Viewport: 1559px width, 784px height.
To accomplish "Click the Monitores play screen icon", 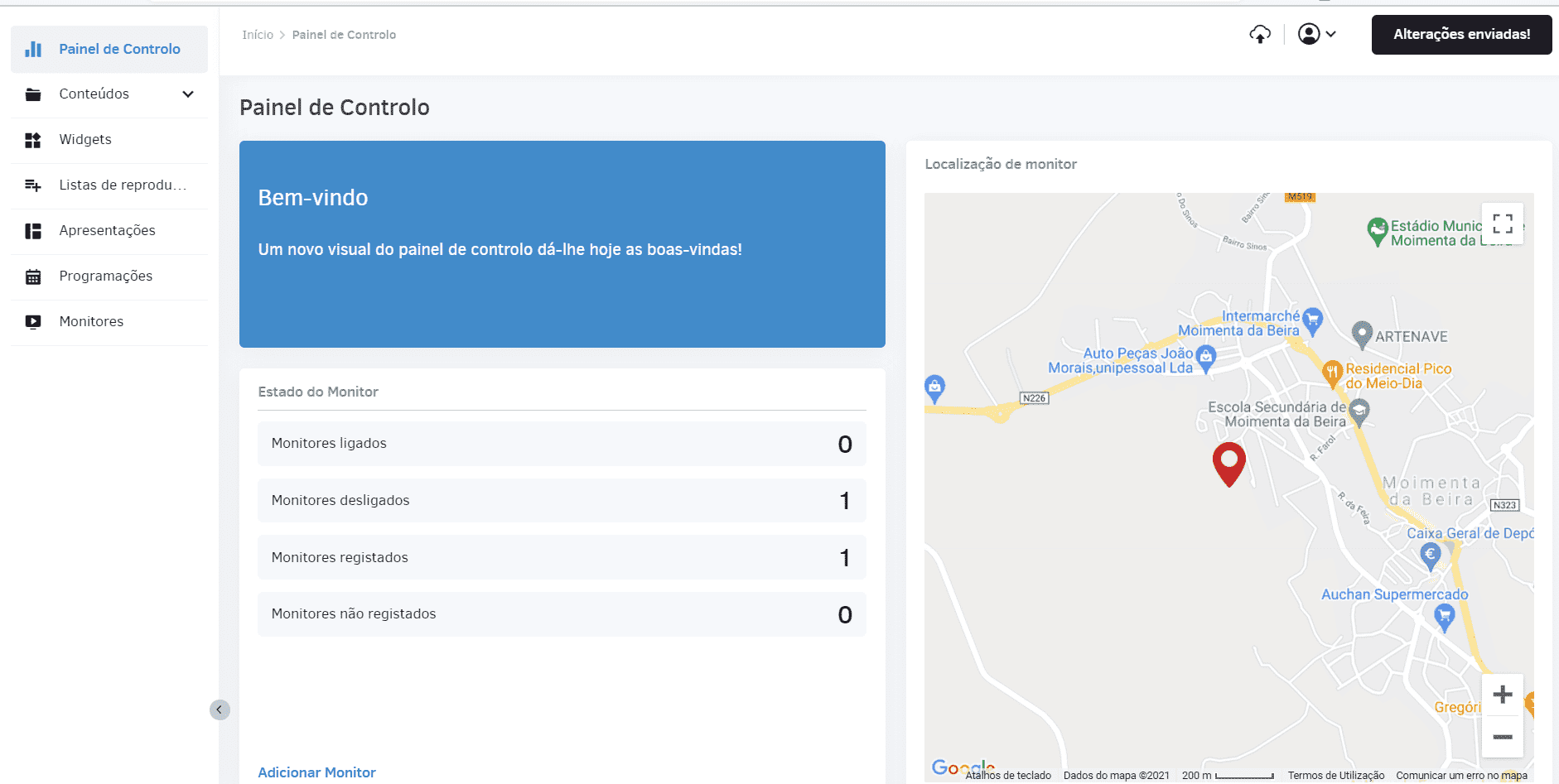I will pos(33,322).
